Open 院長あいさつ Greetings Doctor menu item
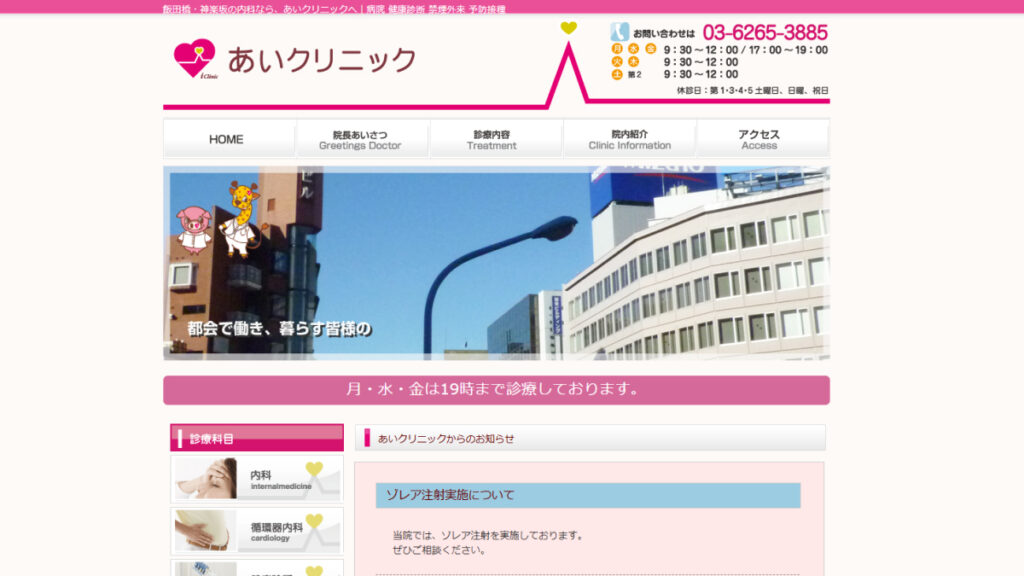Image resolution: width=1024 pixels, height=576 pixels. pyautogui.click(x=362, y=139)
